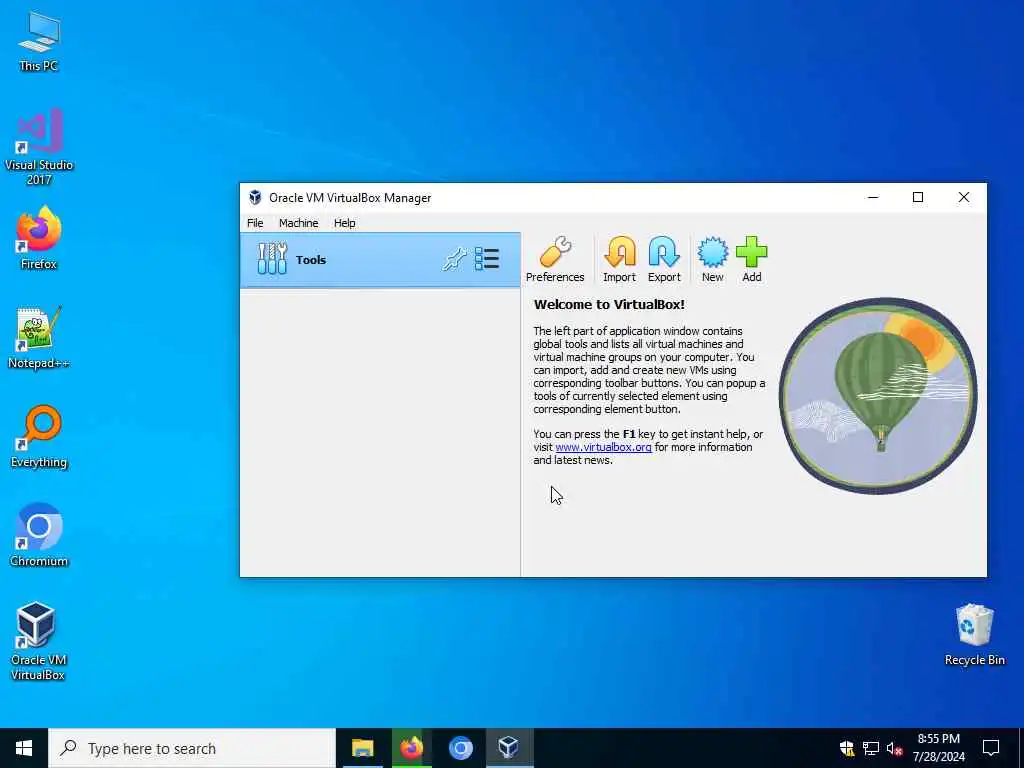The width and height of the screenshot is (1024, 768).
Task: Create a New virtual machine
Action: [x=712, y=259]
